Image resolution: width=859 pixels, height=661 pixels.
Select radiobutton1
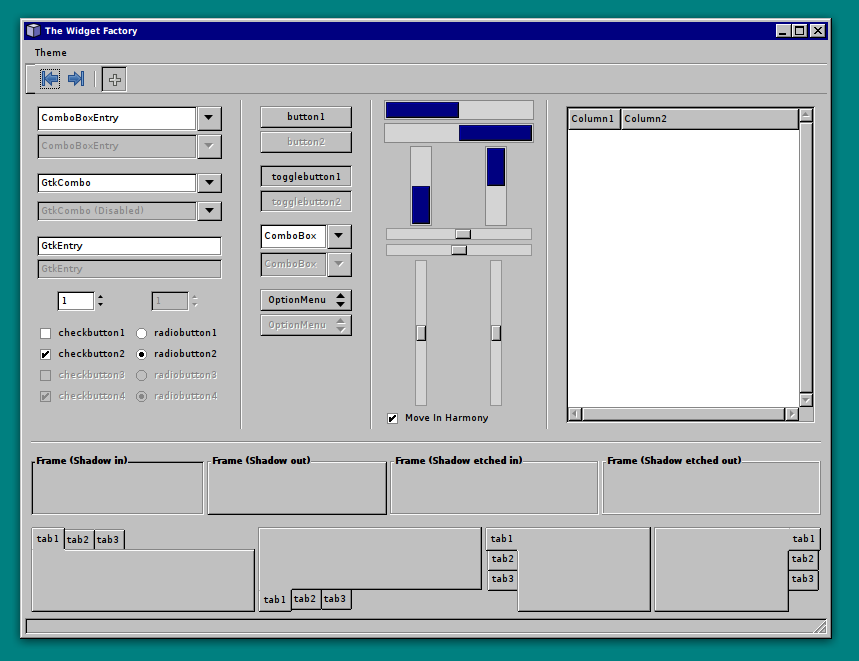141,333
